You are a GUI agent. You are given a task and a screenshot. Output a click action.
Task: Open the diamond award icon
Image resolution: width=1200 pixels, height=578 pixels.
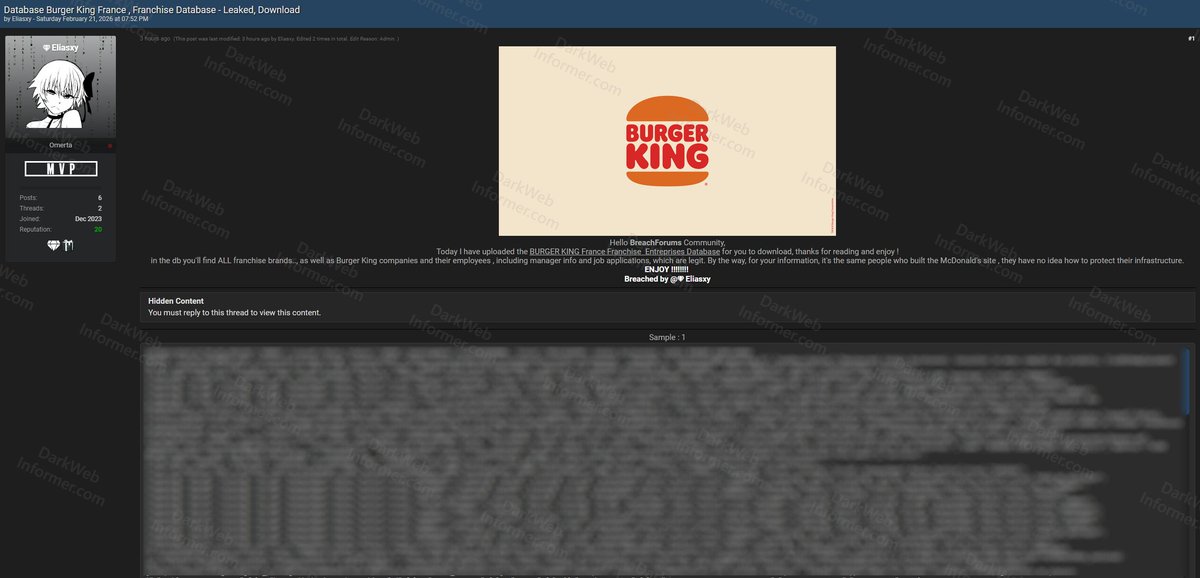coord(53,245)
